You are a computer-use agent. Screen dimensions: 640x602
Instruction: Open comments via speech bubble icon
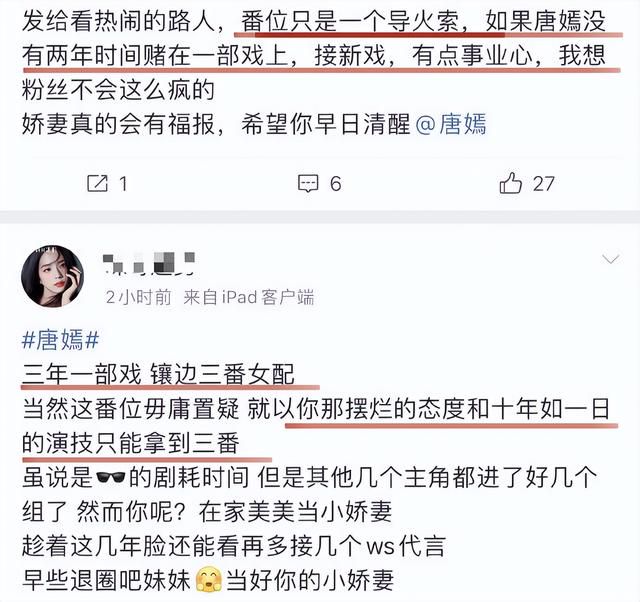pyautogui.click(x=308, y=183)
